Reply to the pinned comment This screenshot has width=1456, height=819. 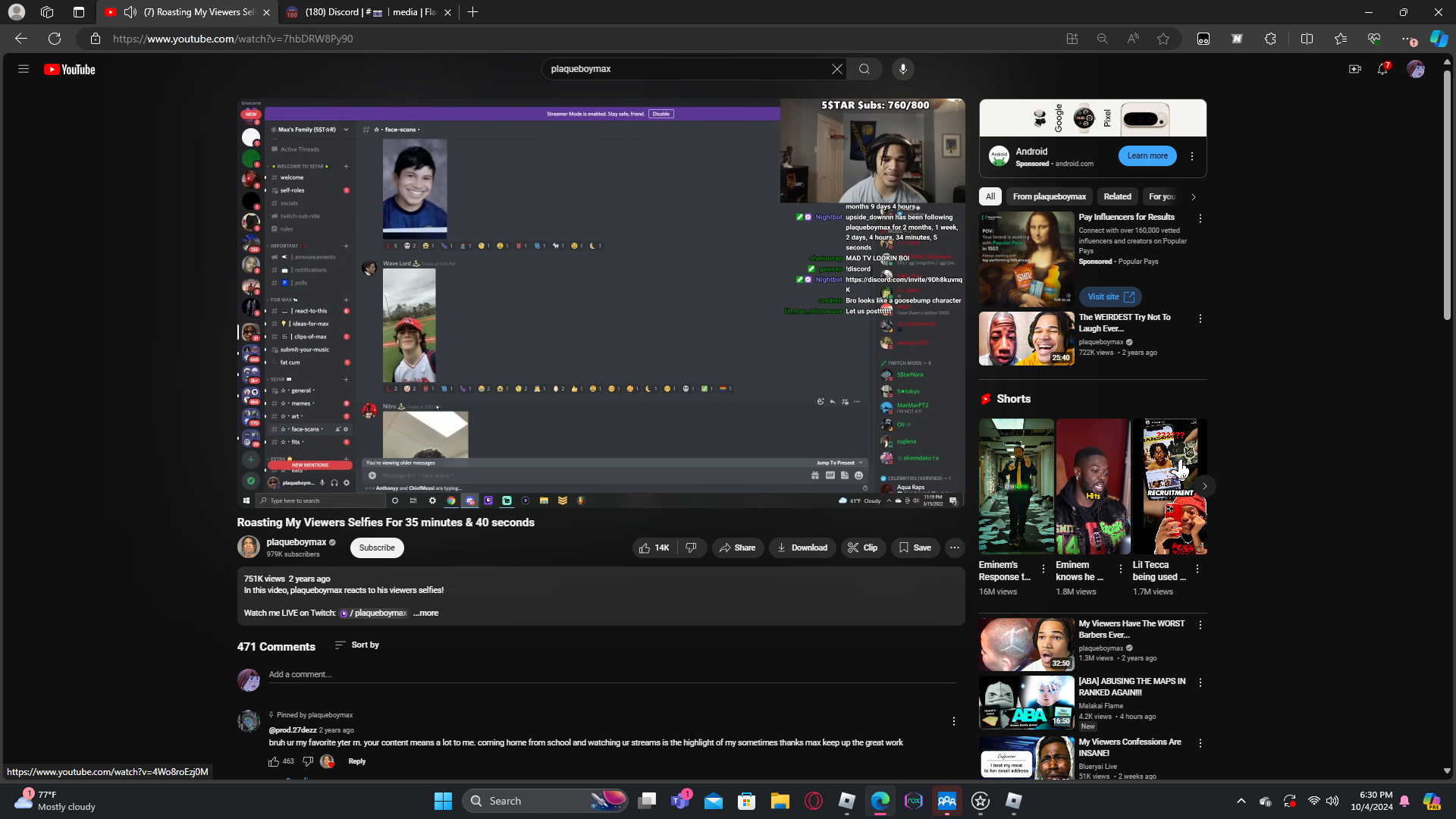[x=357, y=761]
